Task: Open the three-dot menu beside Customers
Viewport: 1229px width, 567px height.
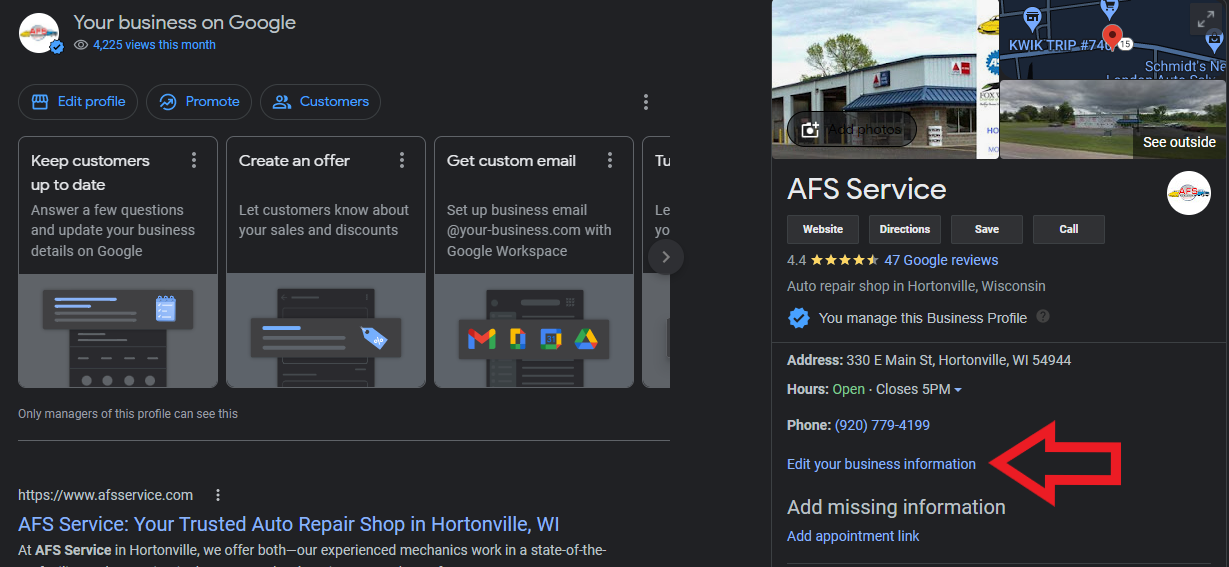Action: (x=646, y=102)
